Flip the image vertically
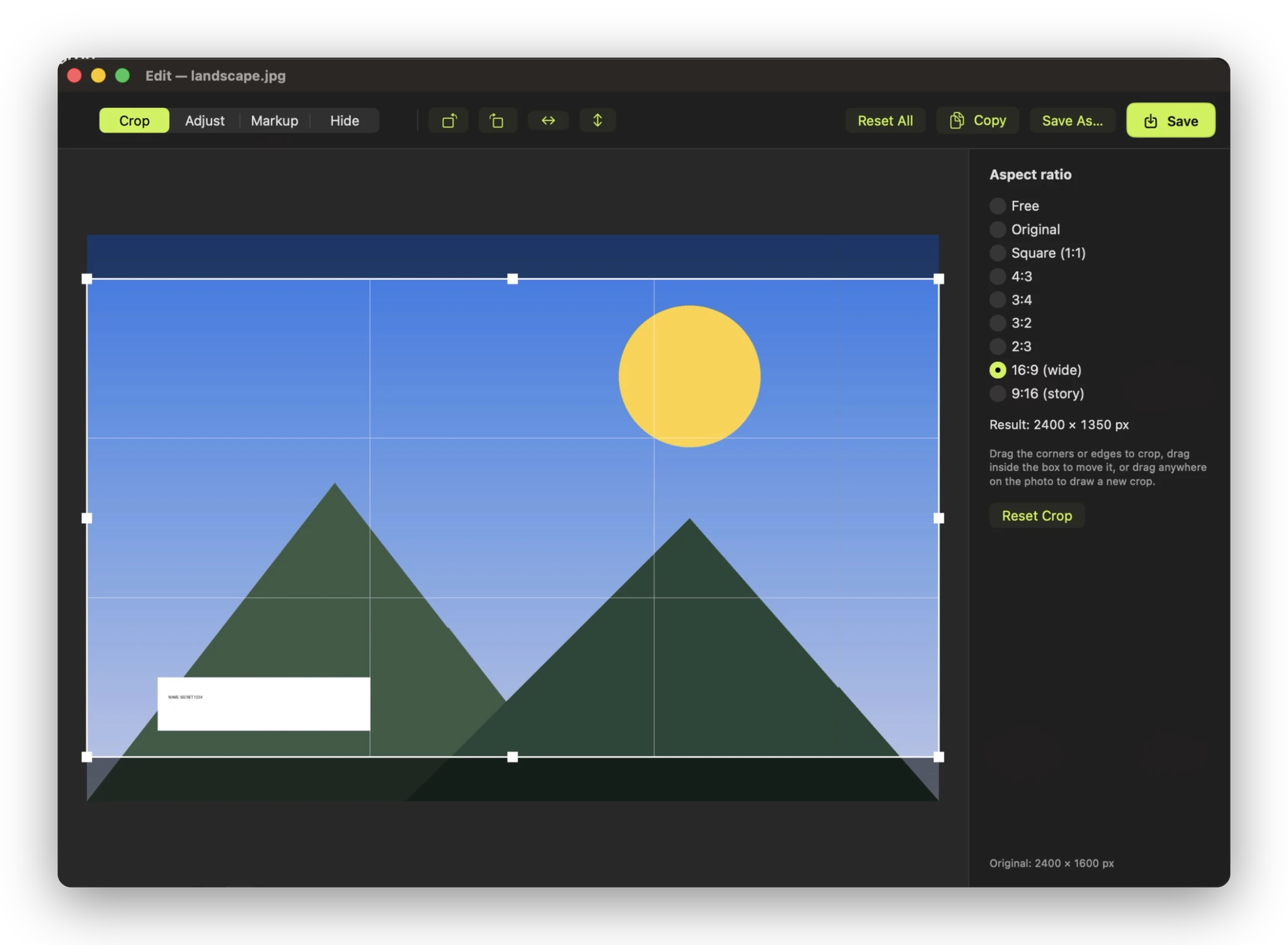1288x945 pixels. (597, 121)
